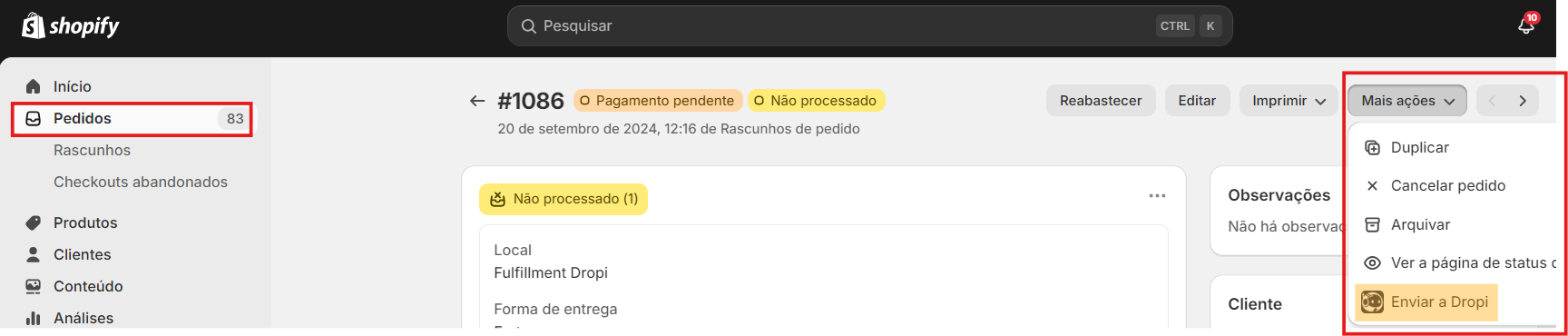Expand the Imprimir dropdown
This screenshot has height=336, width=1568.
[x=1289, y=101]
